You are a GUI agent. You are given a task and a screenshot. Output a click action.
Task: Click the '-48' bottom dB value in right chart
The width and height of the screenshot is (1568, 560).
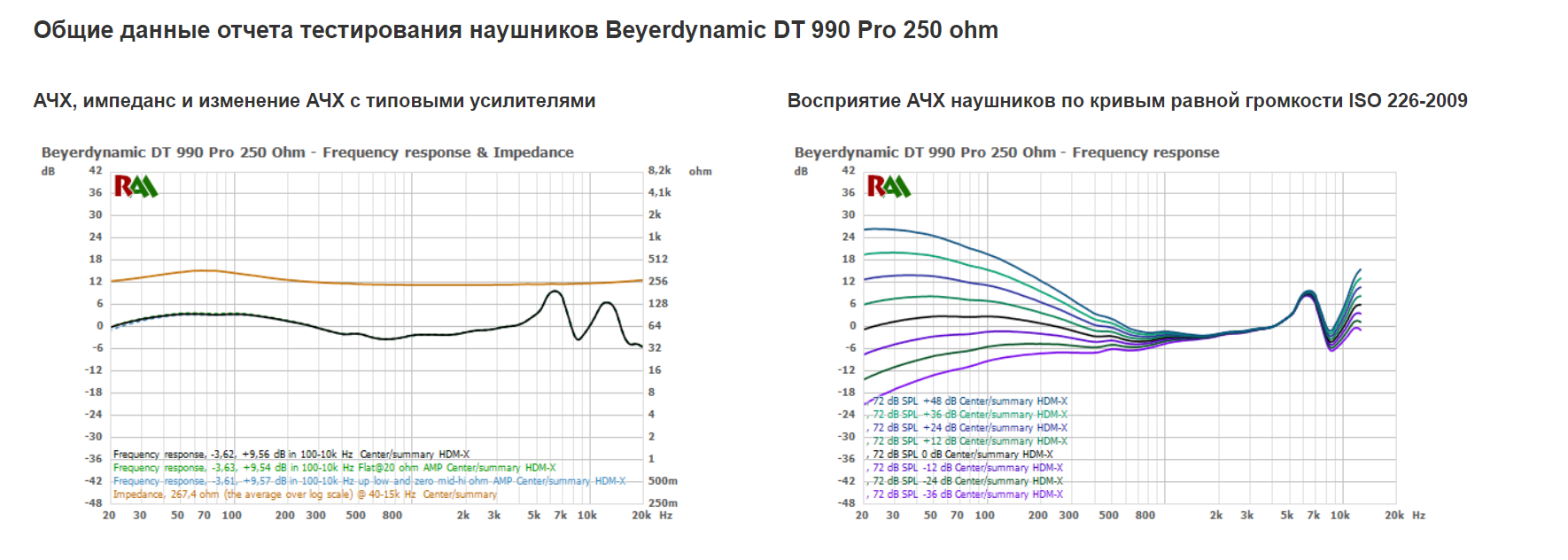847,502
